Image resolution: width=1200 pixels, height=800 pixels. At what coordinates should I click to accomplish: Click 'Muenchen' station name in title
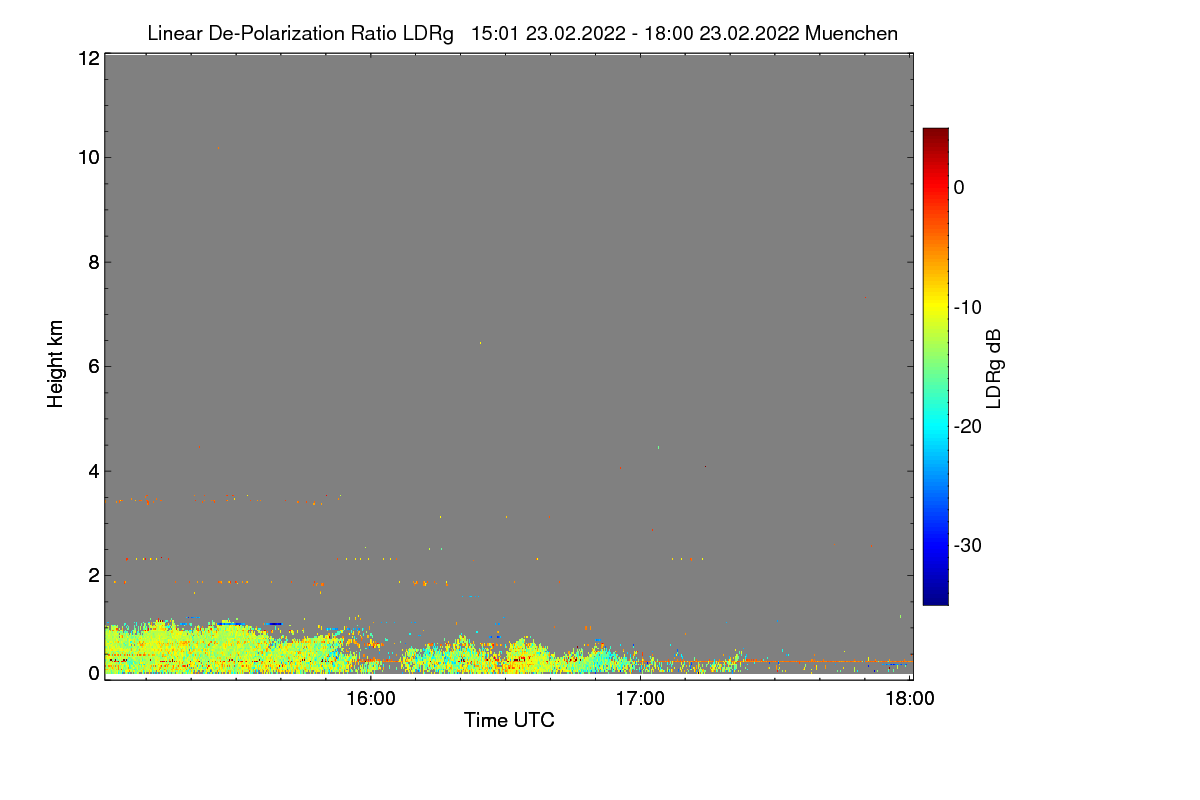click(851, 34)
